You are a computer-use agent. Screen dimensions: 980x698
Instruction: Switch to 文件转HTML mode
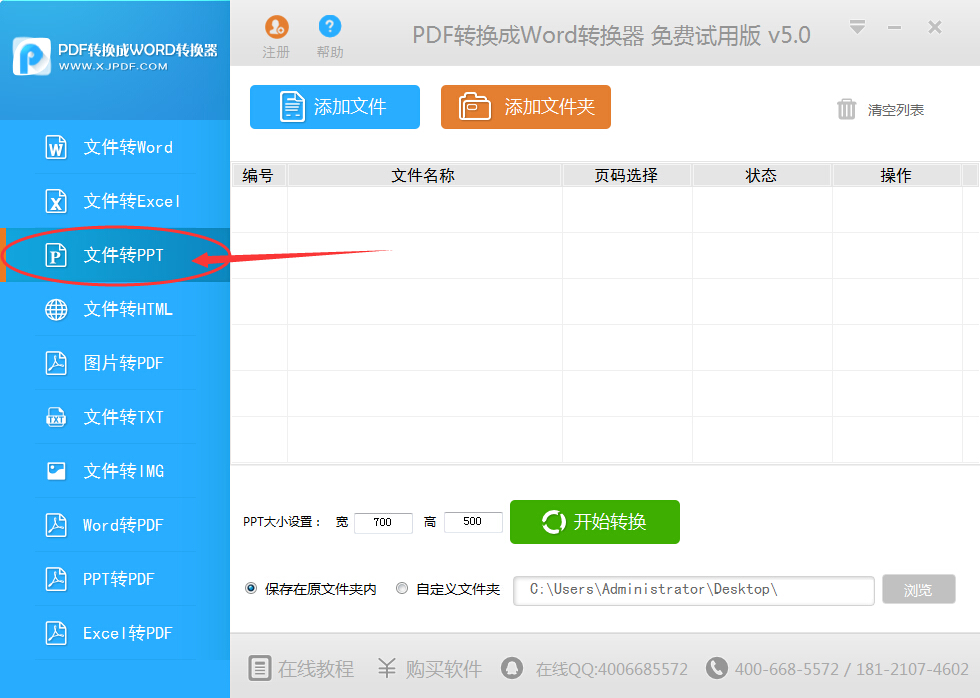pyautogui.click(x=115, y=309)
